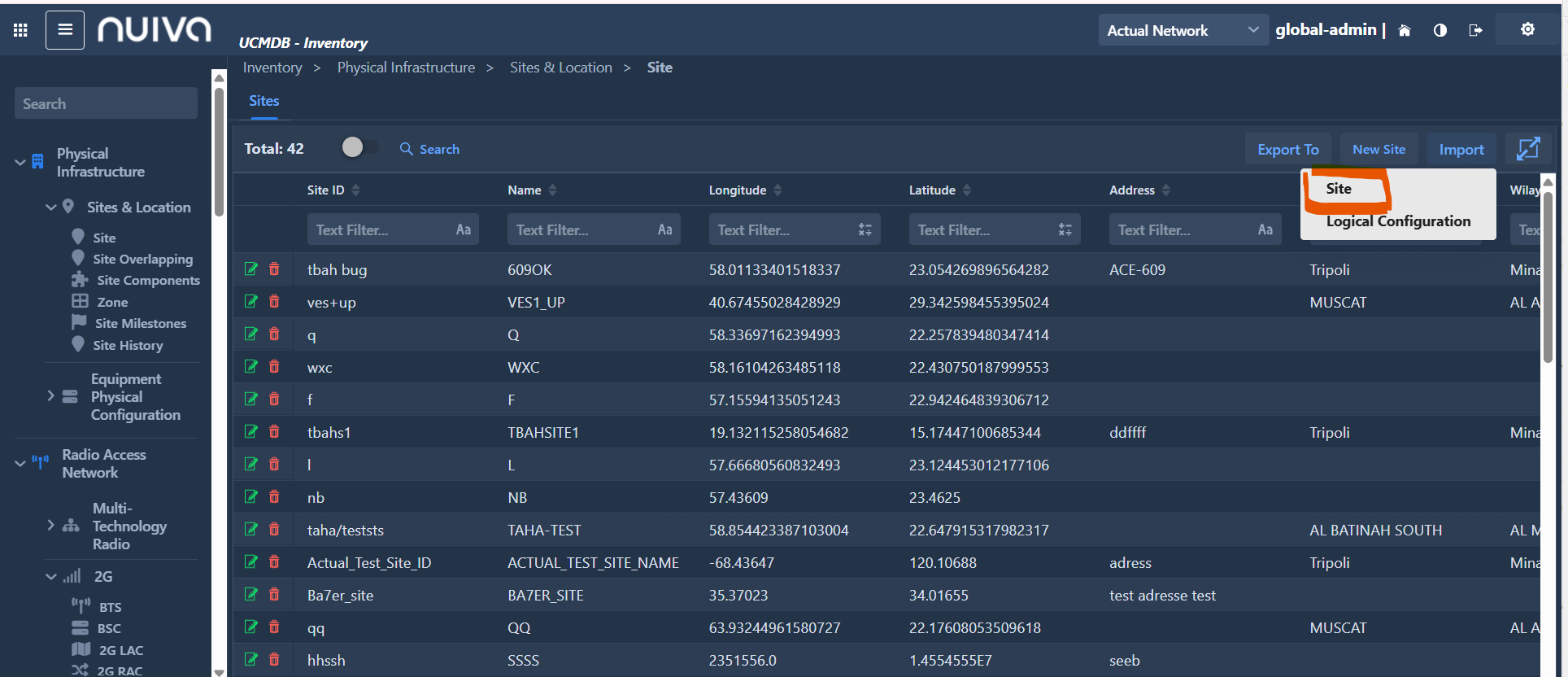This screenshot has height=677, width=1568.
Task: Delete the 'ves+up' site row
Action: click(274, 302)
